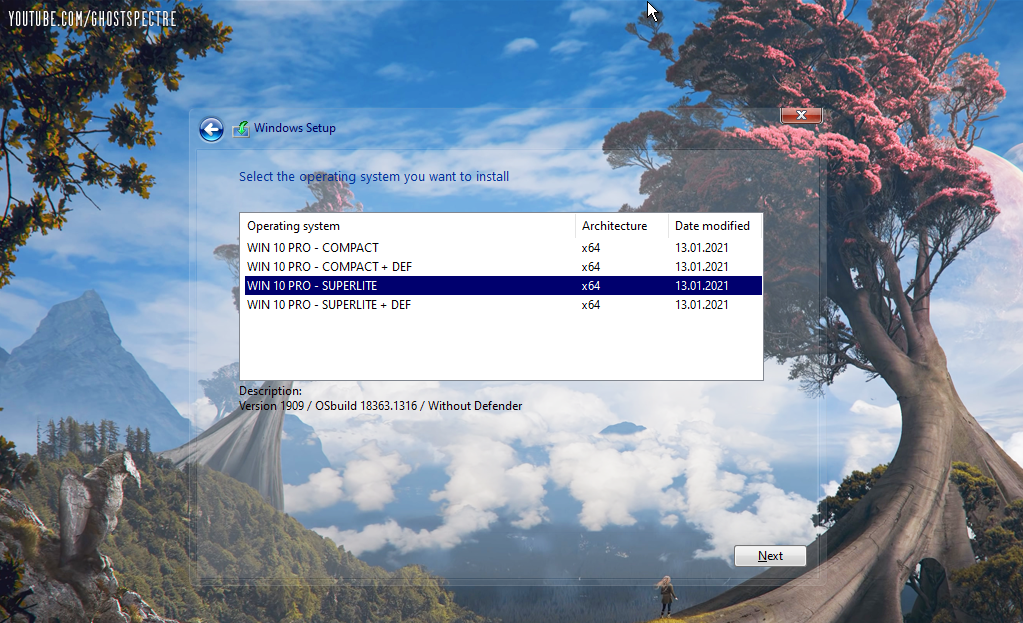Go back with the blue arrow button
The image size is (1023, 623).
coord(211,129)
